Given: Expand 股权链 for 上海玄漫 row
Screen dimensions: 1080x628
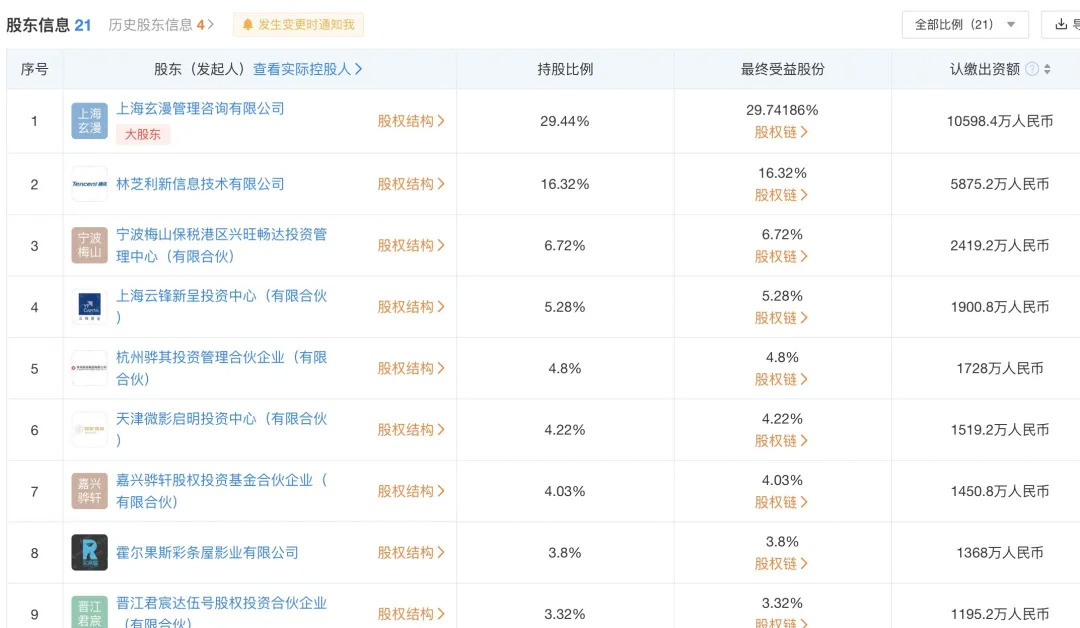Looking at the screenshot, I should point(781,132).
